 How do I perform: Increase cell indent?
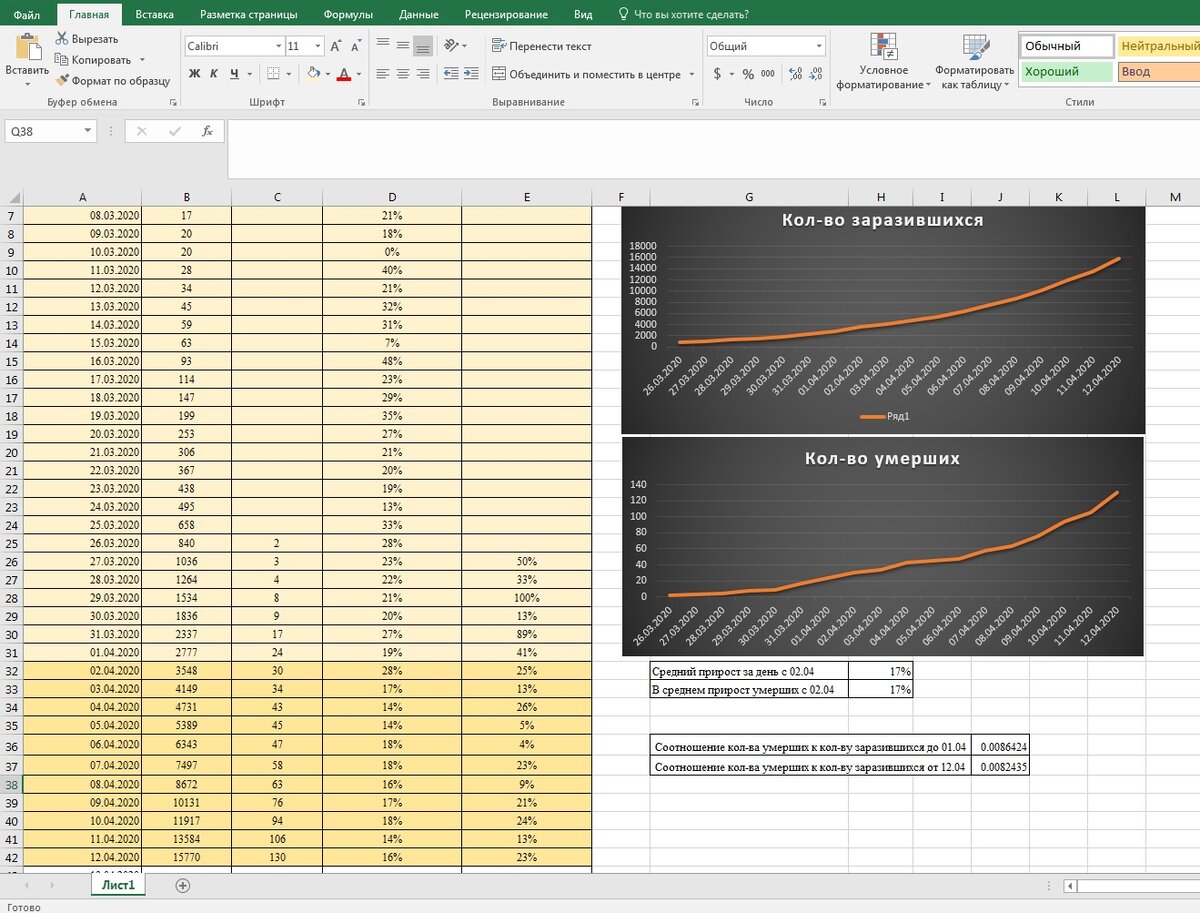(x=471, y=73)
